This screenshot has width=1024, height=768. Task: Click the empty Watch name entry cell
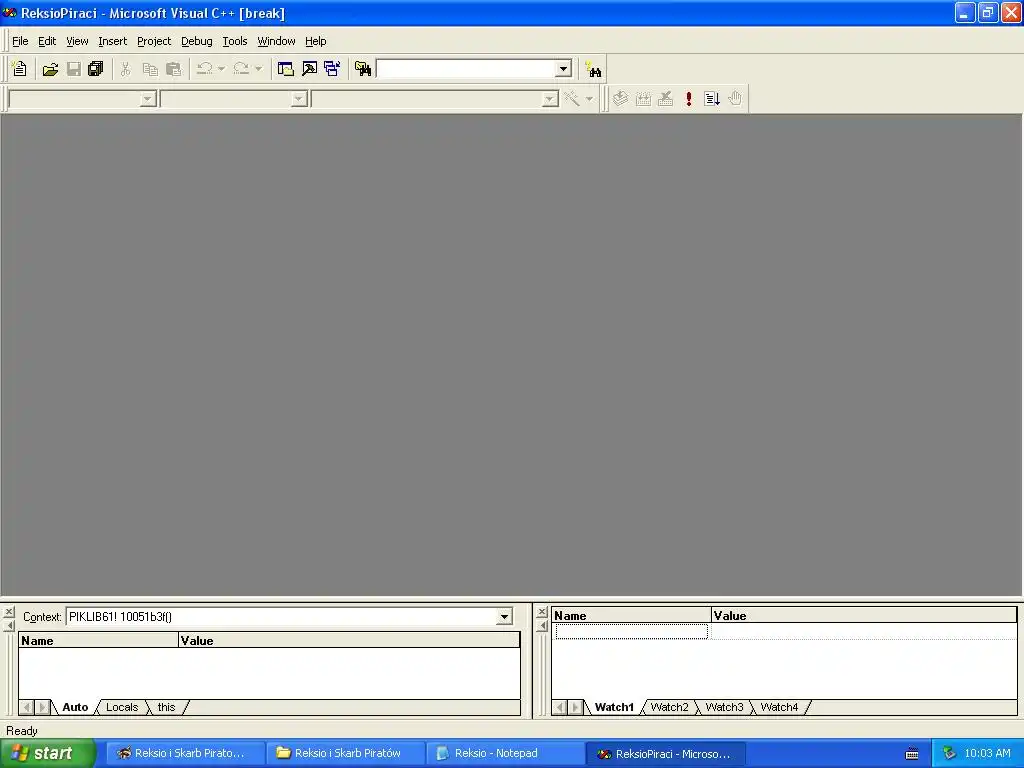point(632,632)
